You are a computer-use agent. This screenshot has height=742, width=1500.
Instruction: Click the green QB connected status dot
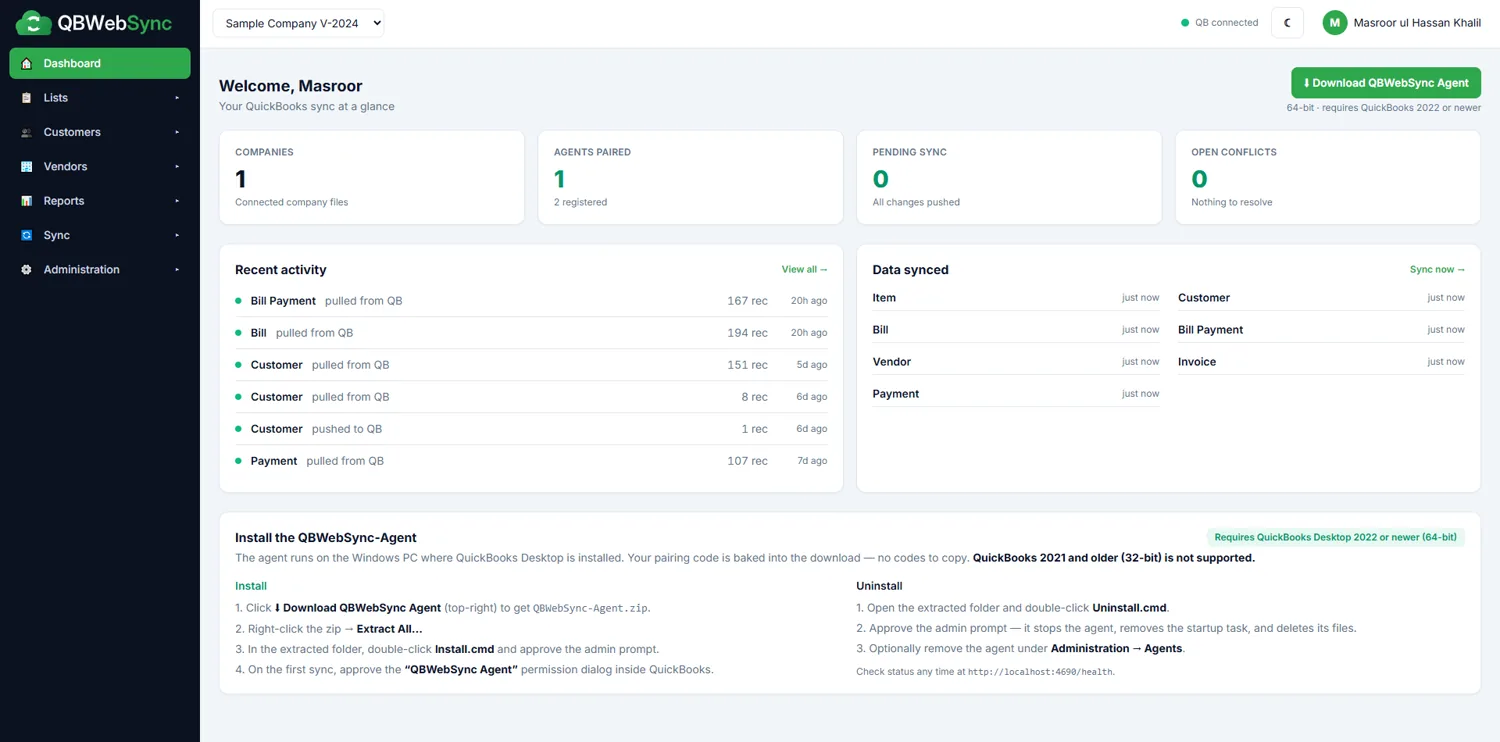point(1185,23)
